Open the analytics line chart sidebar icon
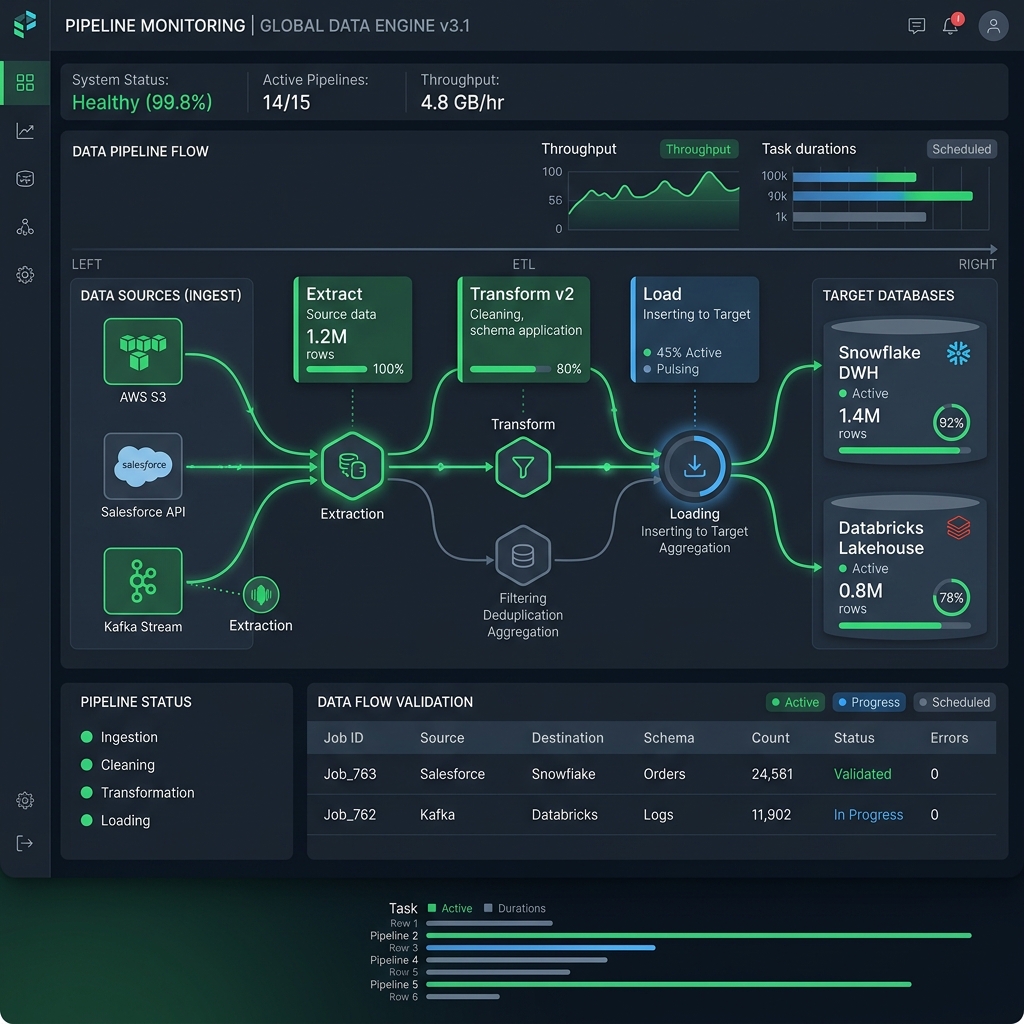This screenshot has height=1024, width=1024. pos(25,131)
